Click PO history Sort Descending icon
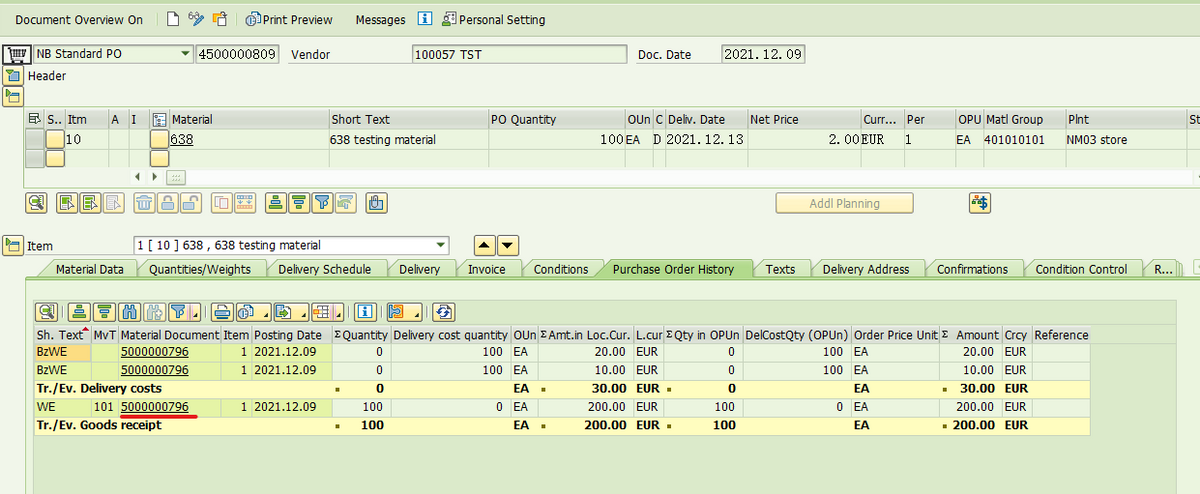The height and width of the screenshot is (494, 1200). pos(102,311)
